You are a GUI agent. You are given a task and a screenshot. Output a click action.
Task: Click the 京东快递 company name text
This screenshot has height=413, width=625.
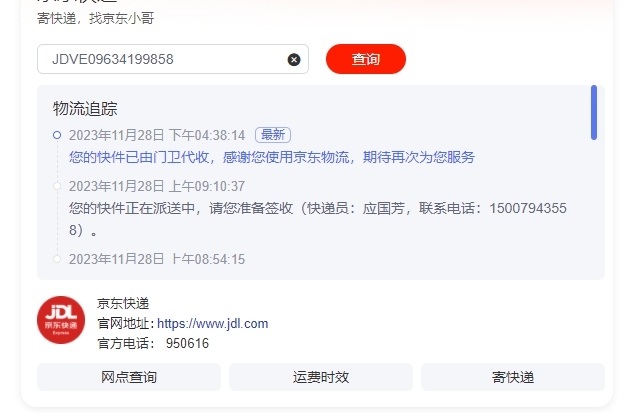coord(123,303)
